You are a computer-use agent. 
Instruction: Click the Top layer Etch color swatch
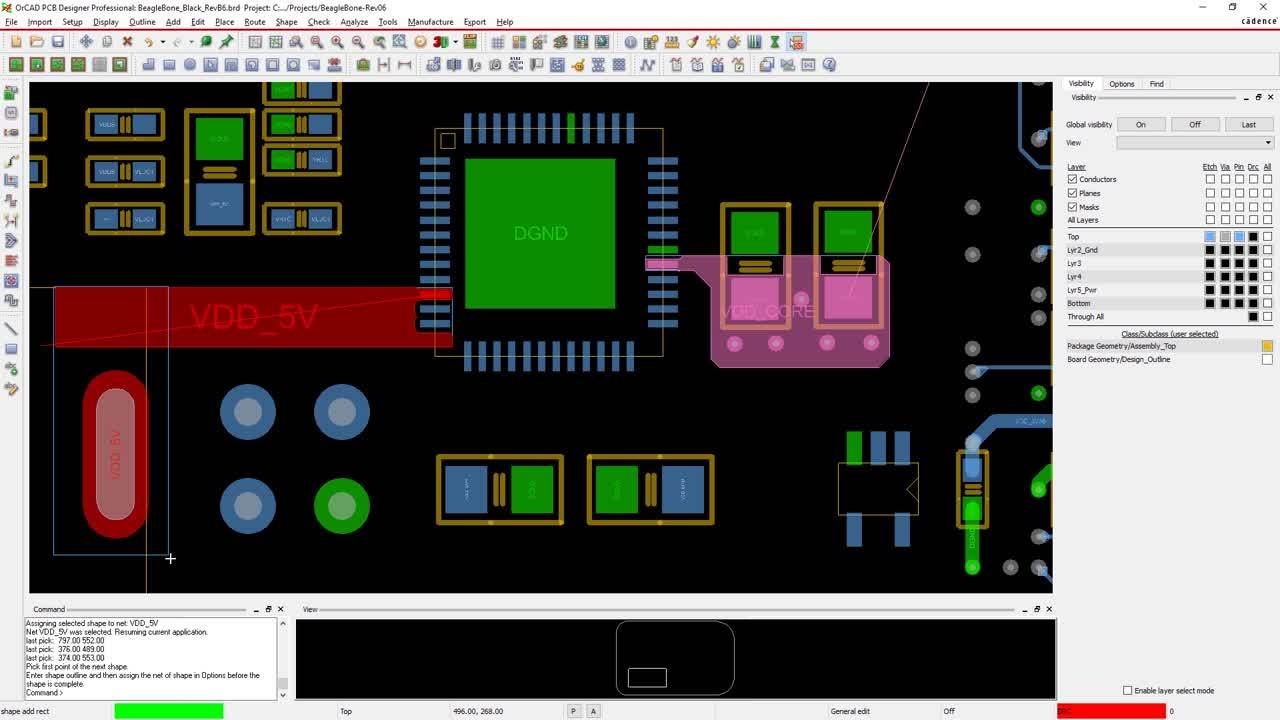(1210, 236)
